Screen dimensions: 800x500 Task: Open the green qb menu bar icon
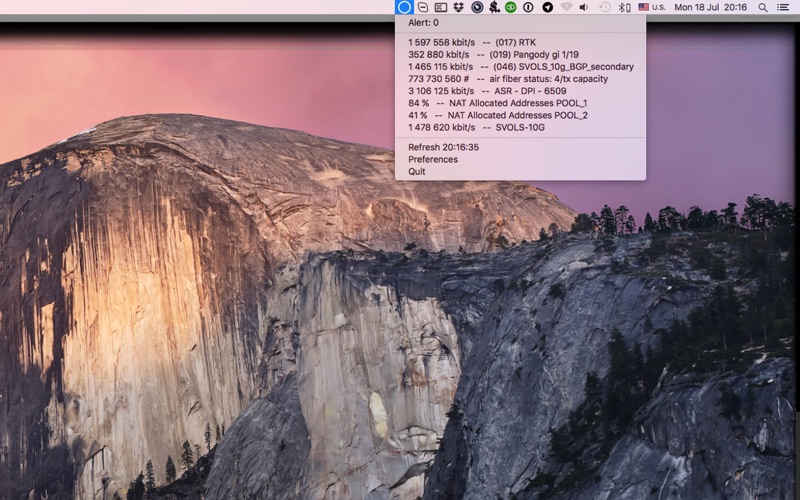(x=511, y=7)
